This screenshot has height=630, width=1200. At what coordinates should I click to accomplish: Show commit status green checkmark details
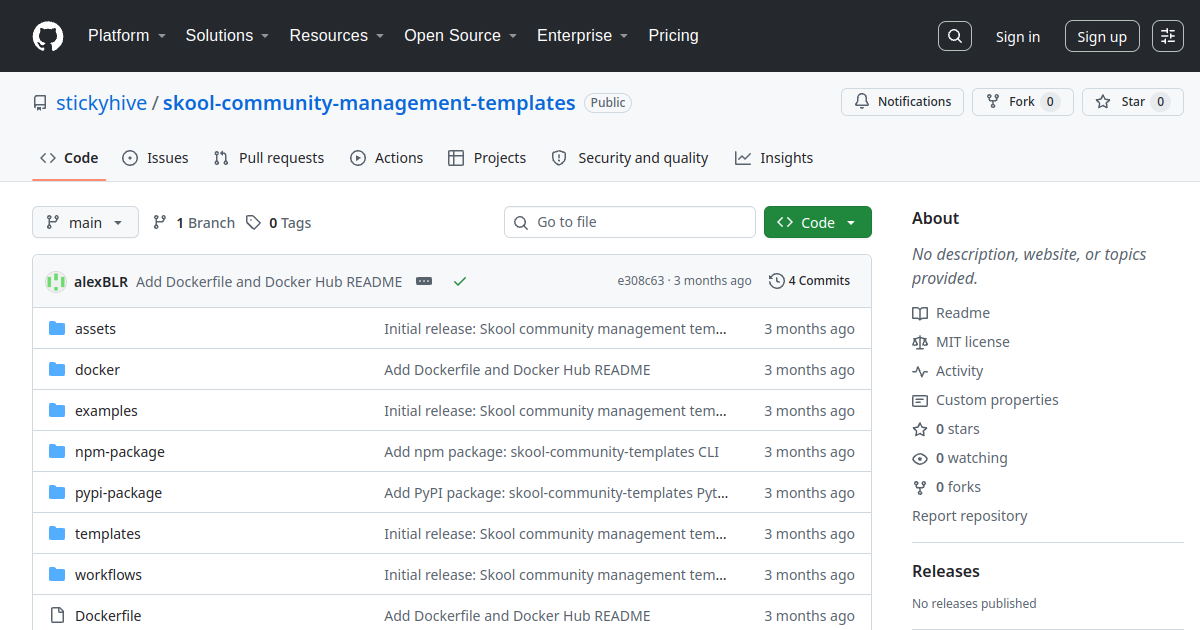(460, 281)
